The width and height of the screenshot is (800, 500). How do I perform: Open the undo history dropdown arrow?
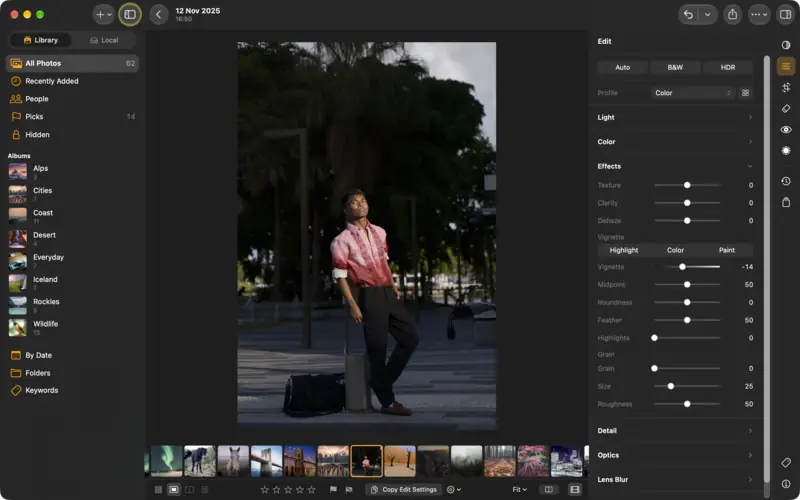point(708,14)
